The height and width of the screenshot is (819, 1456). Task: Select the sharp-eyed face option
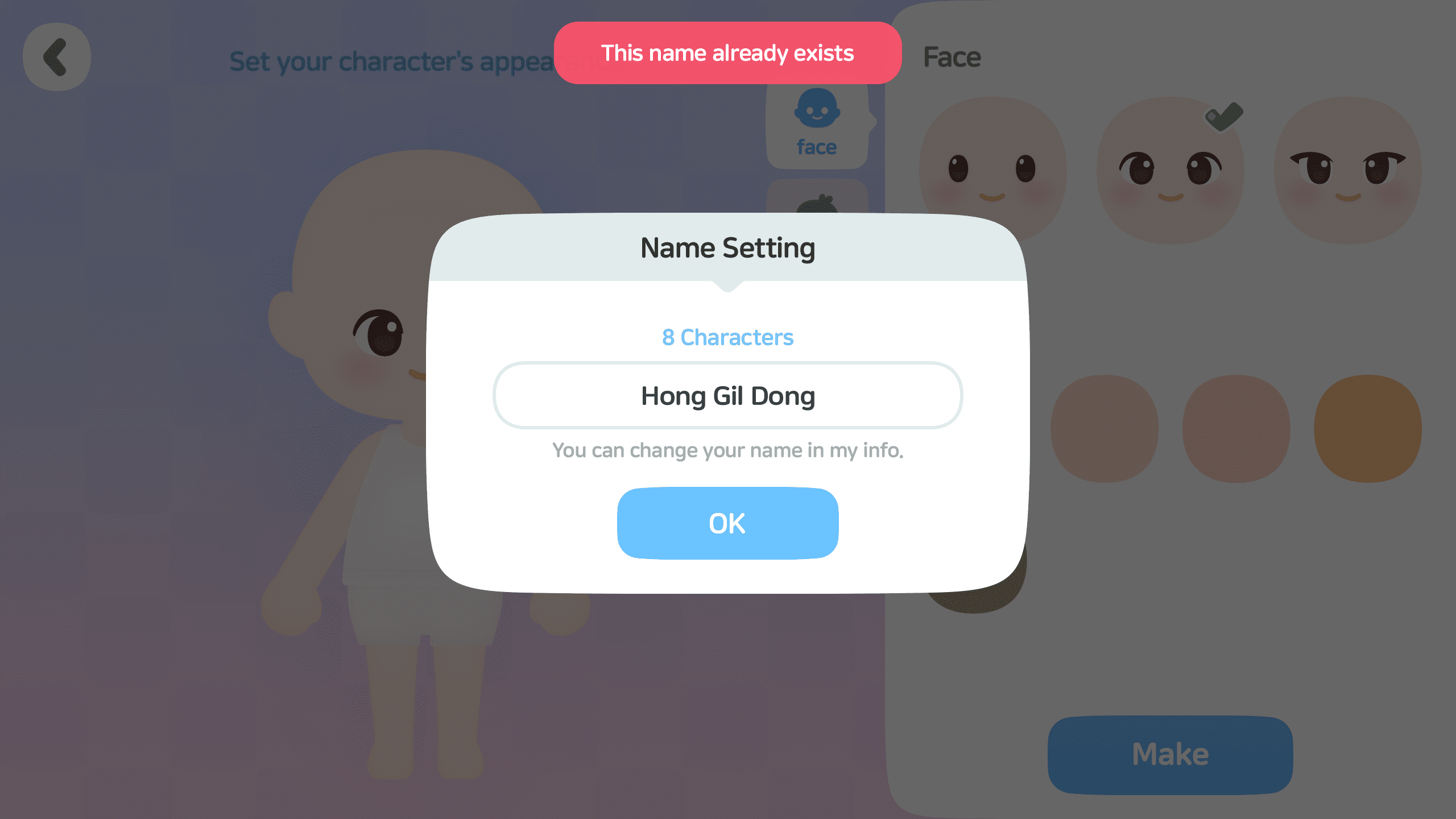1347,171
